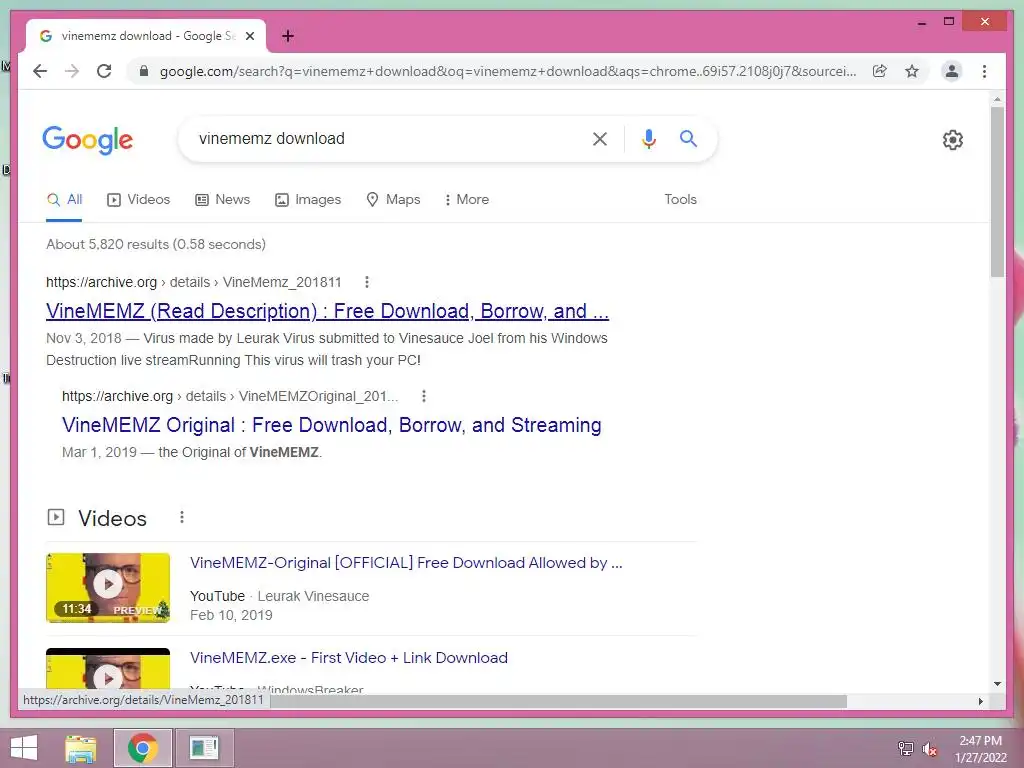This screenshot has height=768, width=1024.
Task: Open the Windows Start menu
Action: tap(24, 748)
